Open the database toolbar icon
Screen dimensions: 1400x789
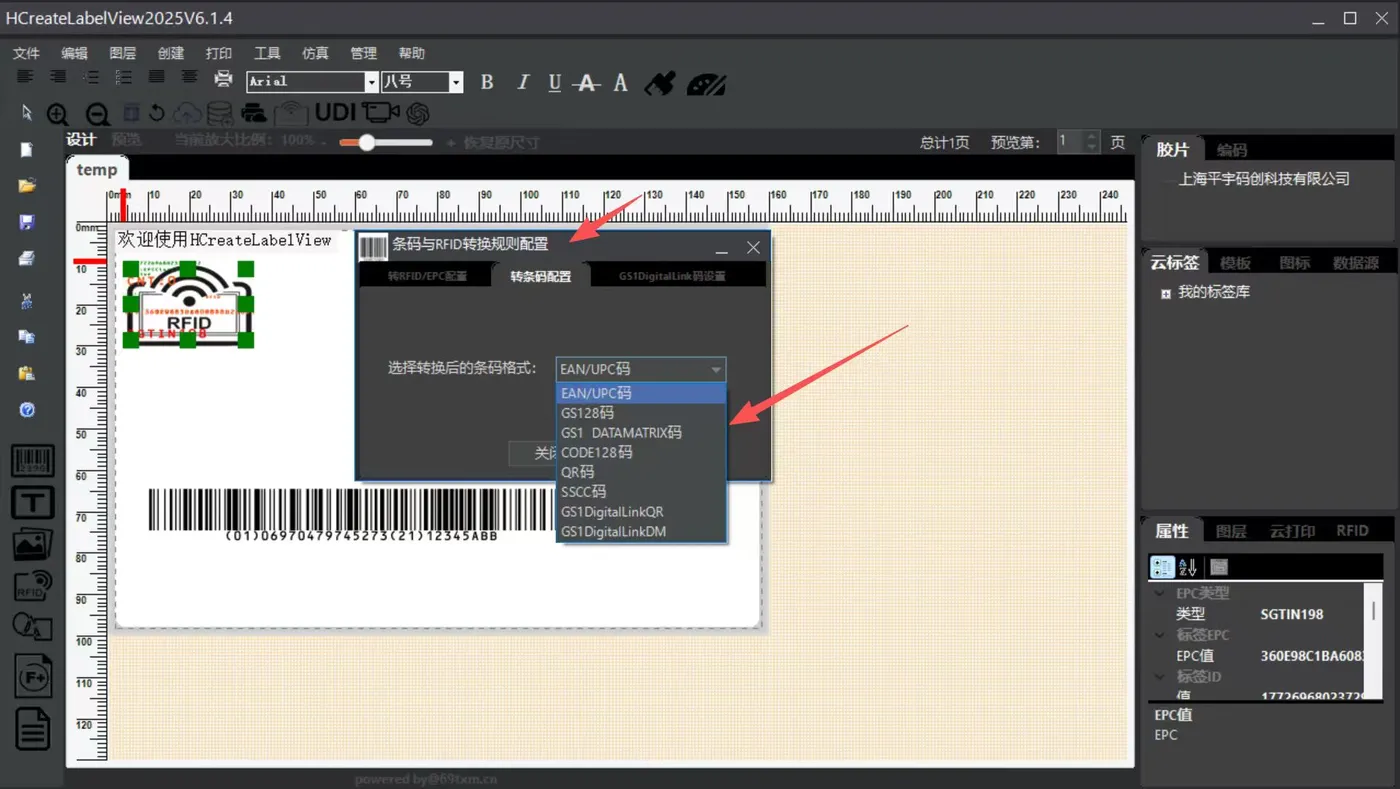point(219,113)
